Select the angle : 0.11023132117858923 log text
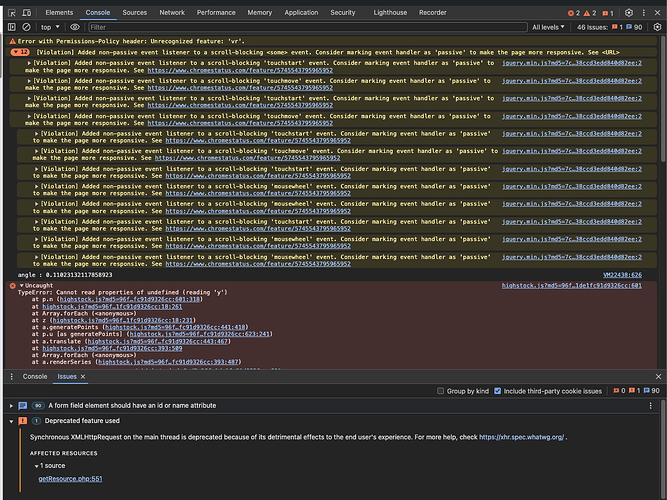Image resolution: width=667 pixels, height=500 pixels. pyautogui.click(x=65, y=275)
